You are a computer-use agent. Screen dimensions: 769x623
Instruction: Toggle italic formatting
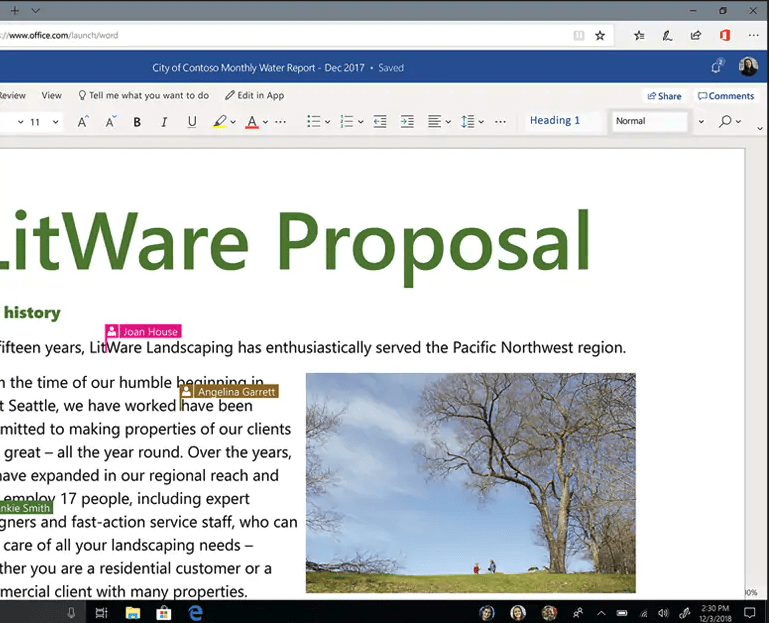coord(164,122)
